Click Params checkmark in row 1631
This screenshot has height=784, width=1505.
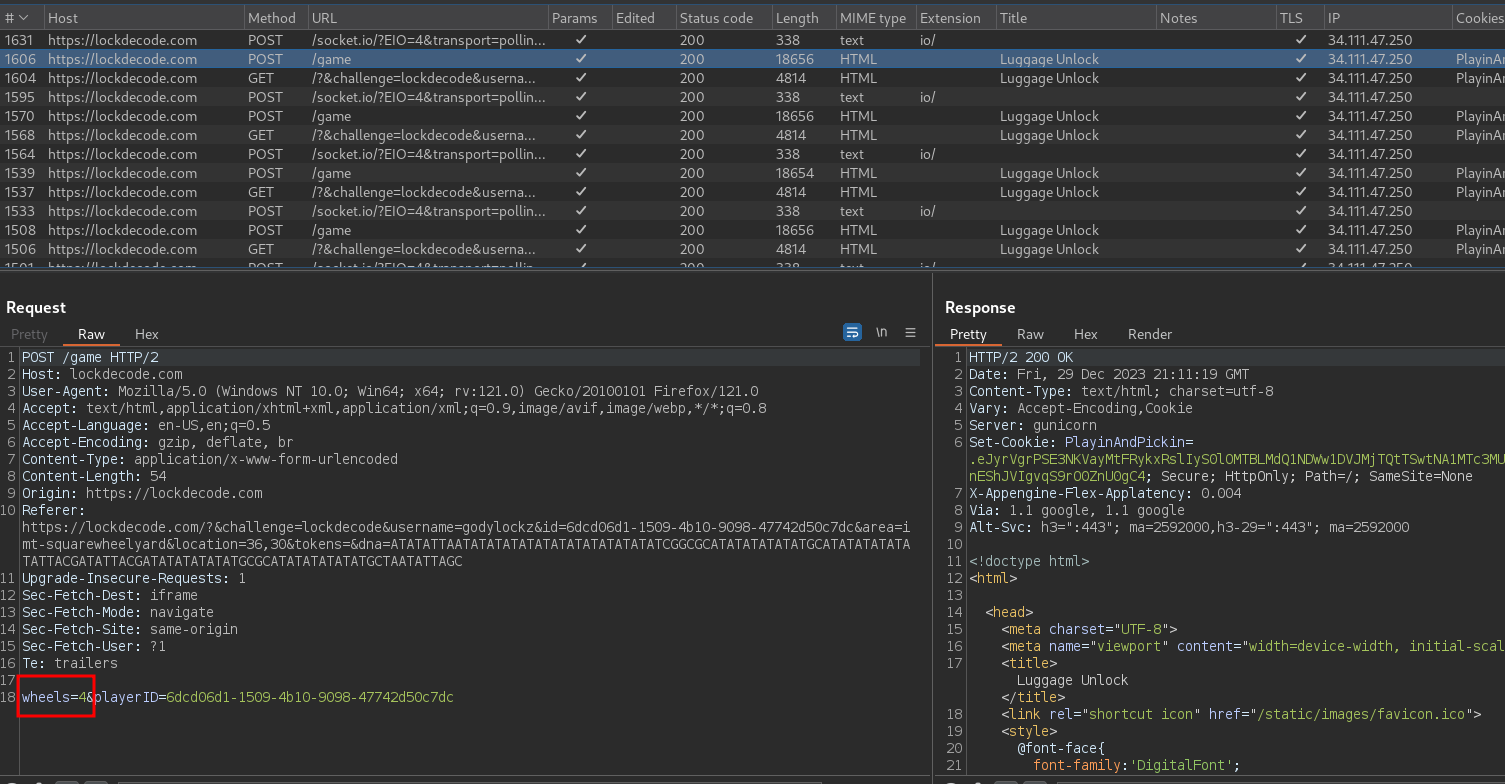click(581, 40)
